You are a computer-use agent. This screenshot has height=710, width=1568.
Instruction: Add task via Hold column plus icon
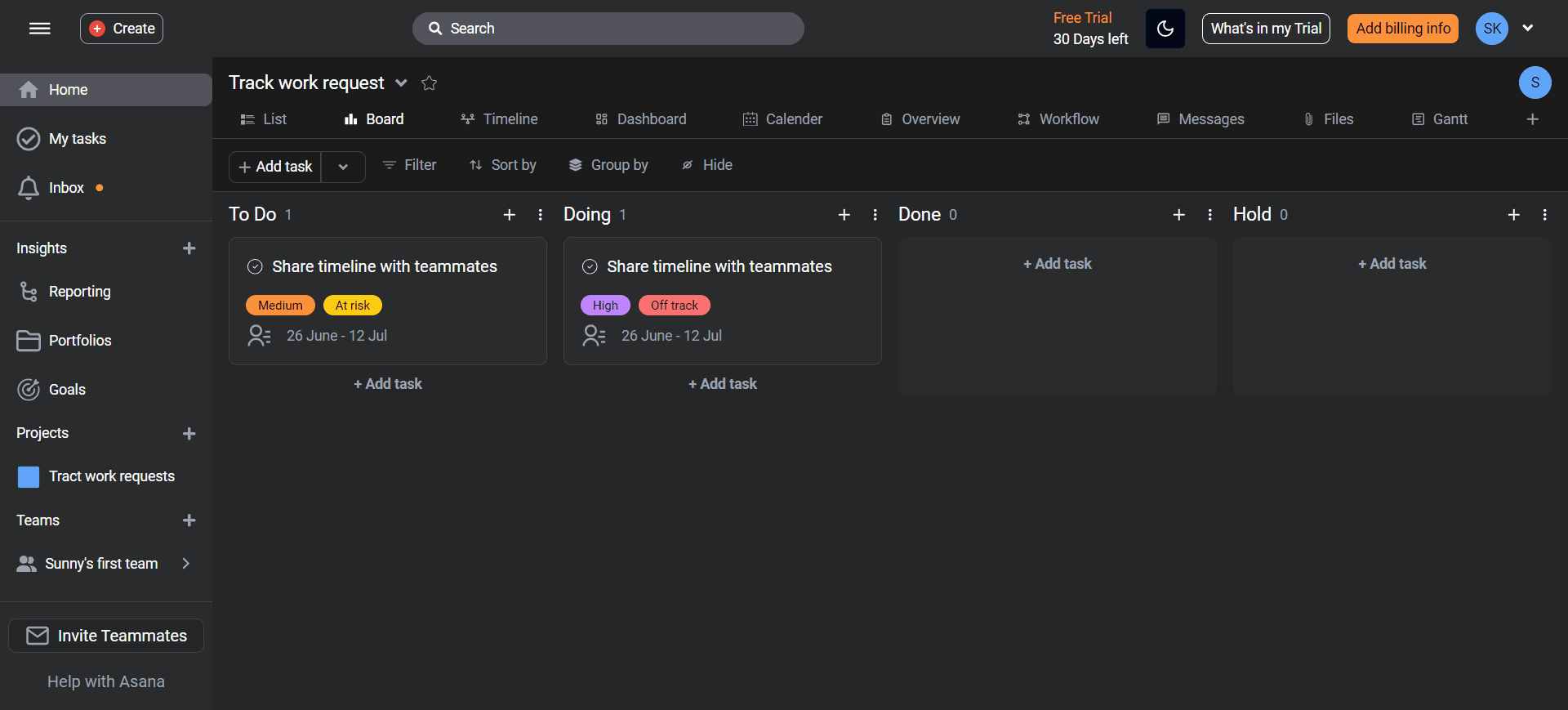[1513, 214]
